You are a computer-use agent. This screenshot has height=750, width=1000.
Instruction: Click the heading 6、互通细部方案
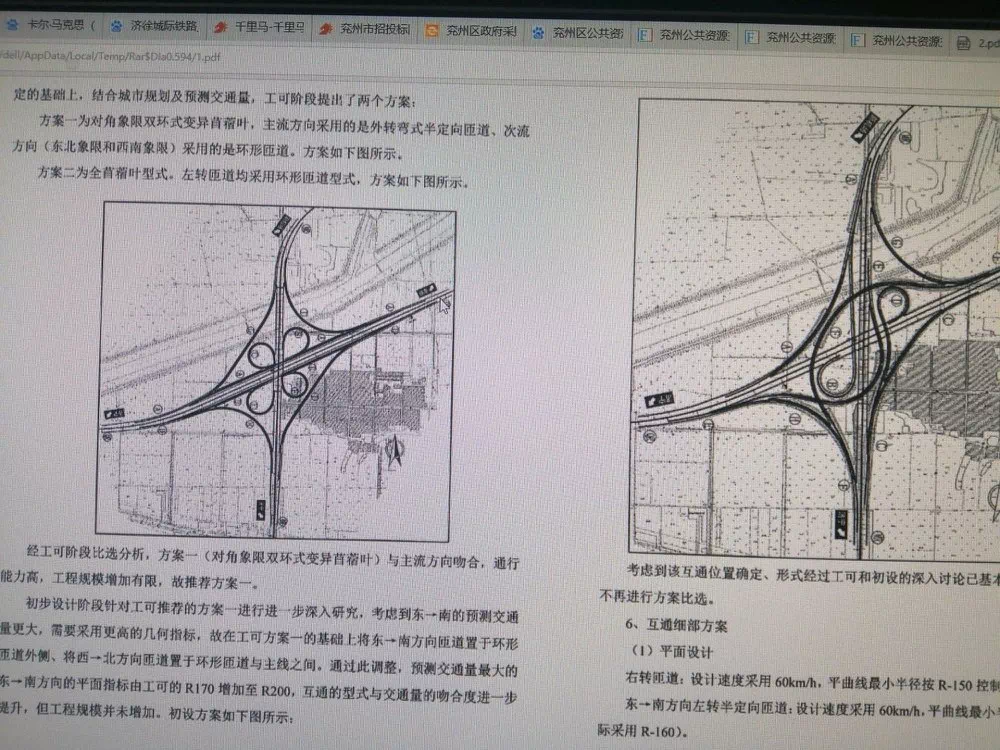(x=676, y=627)
